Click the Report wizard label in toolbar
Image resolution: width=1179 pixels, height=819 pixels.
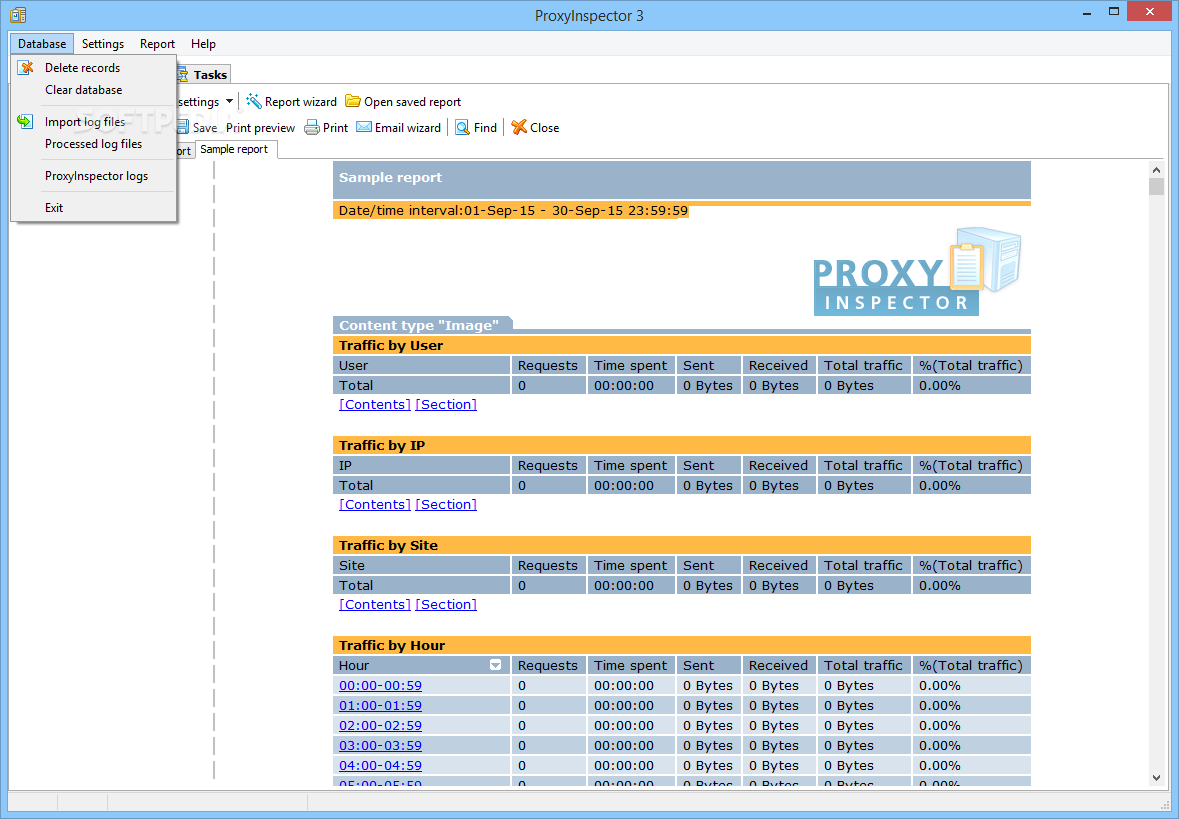point(301,102)
